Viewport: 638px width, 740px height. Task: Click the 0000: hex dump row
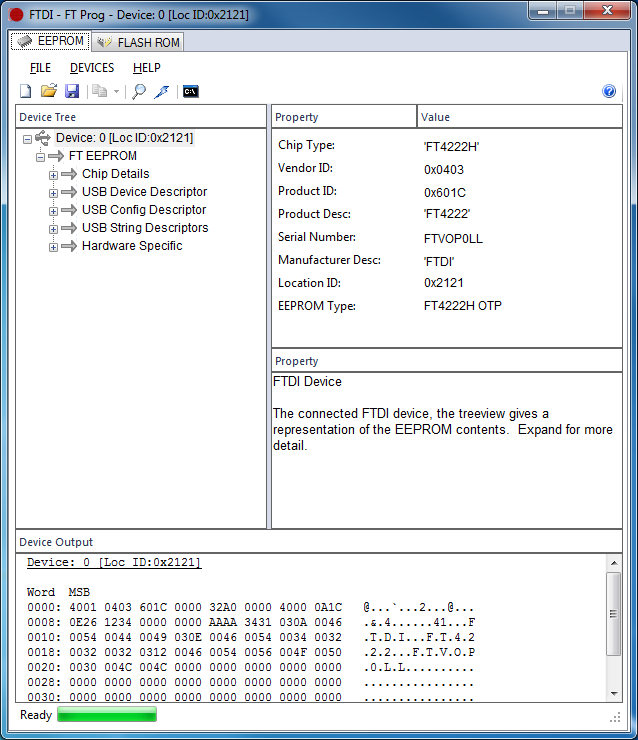click(250, 607)
